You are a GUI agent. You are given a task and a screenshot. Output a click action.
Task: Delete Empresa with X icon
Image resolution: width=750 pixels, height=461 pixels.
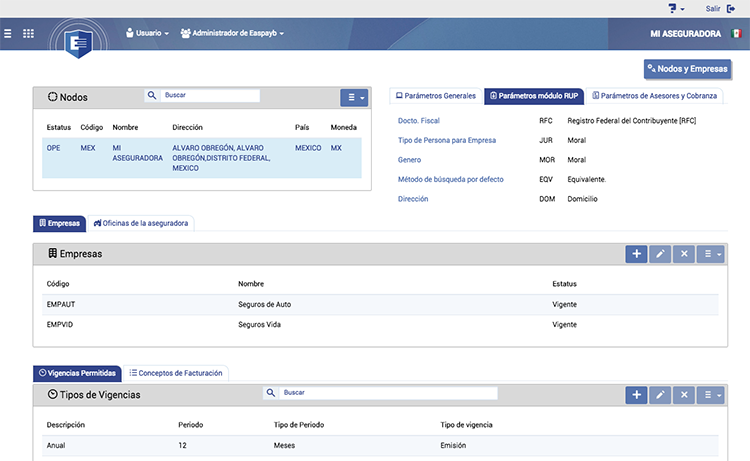point(684,254)
